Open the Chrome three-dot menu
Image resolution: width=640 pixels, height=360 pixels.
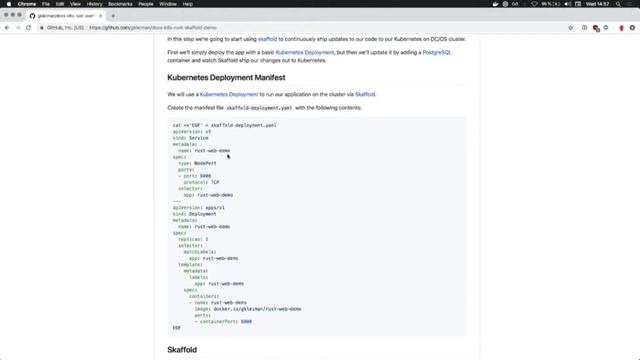tap(632, 28)
